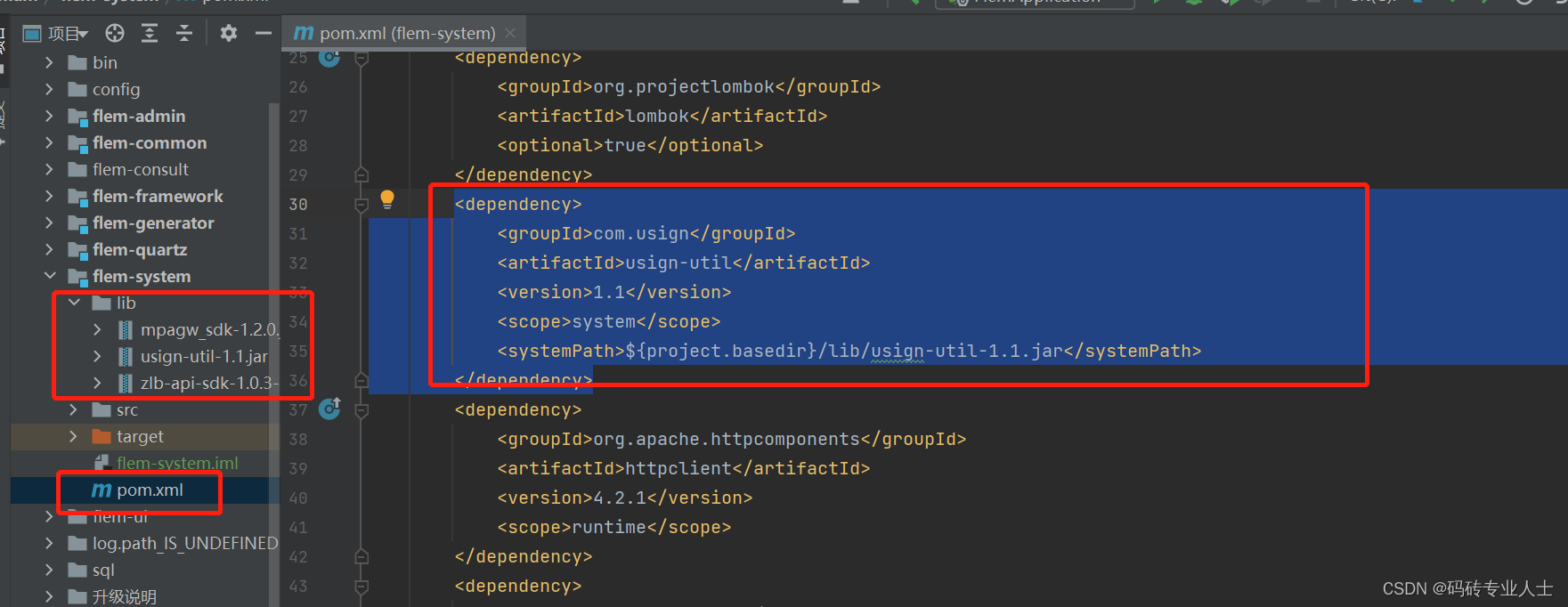Toggle code fold marker on line 30
The width and height of the screenshot is (1568, 607).
[362, 205]
